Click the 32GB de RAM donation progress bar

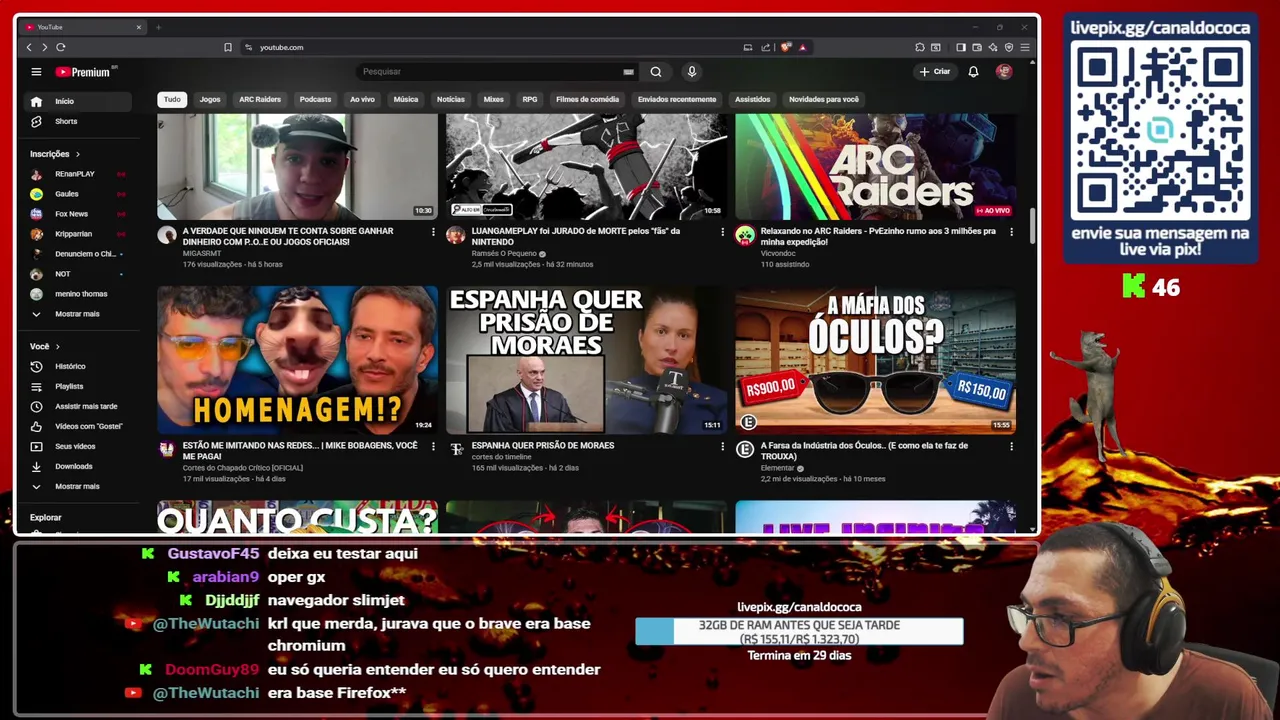tap(799, 631)
